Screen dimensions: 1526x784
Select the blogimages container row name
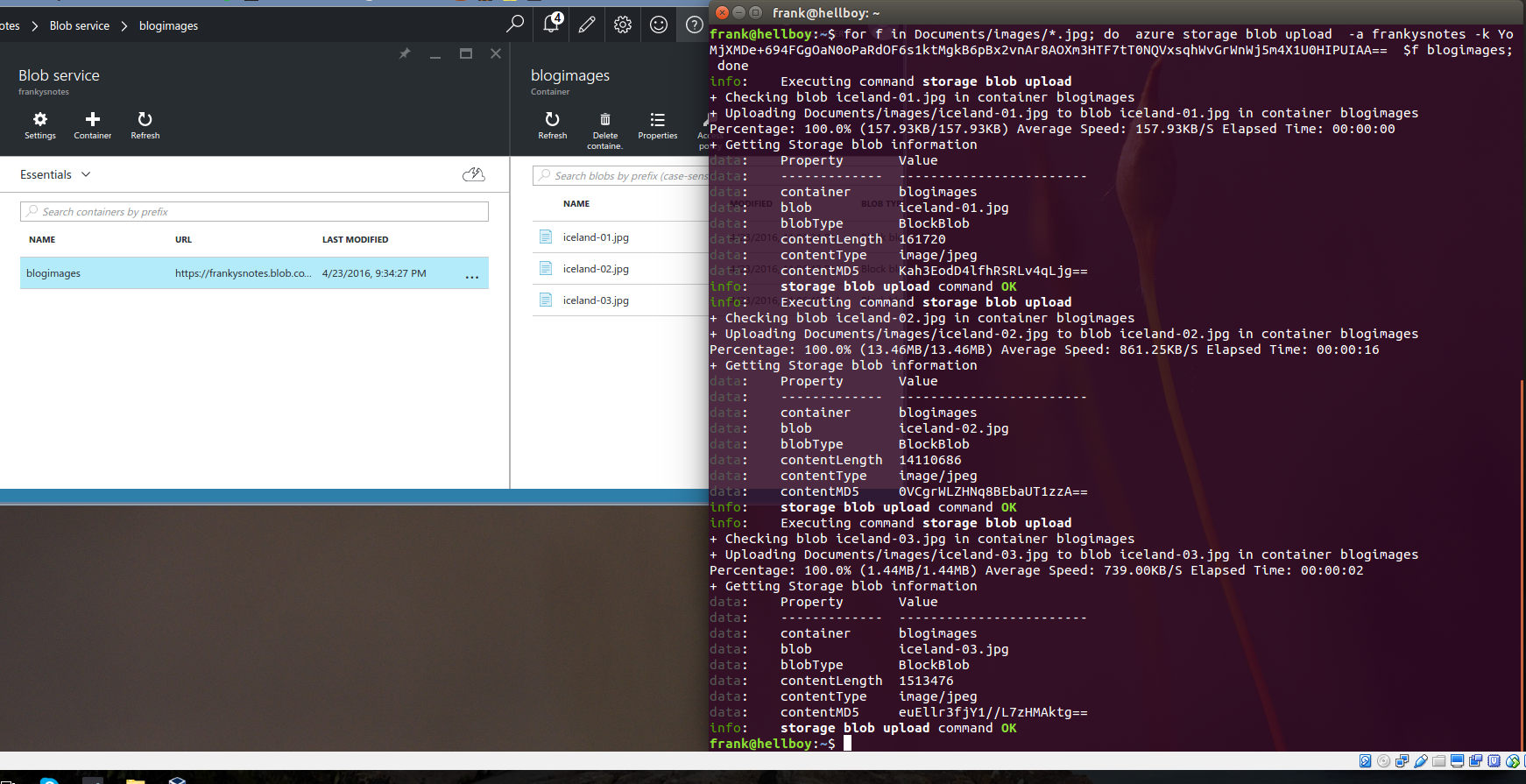[x=53, y=273]
